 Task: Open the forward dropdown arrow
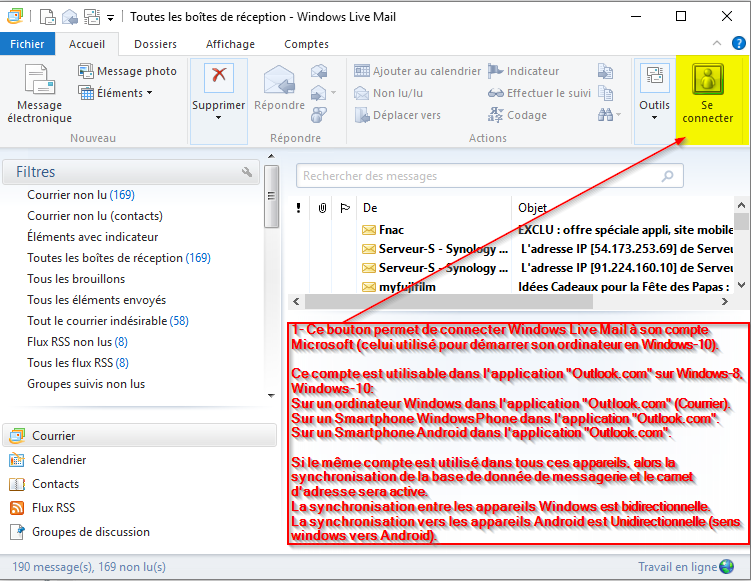(333, 92)
